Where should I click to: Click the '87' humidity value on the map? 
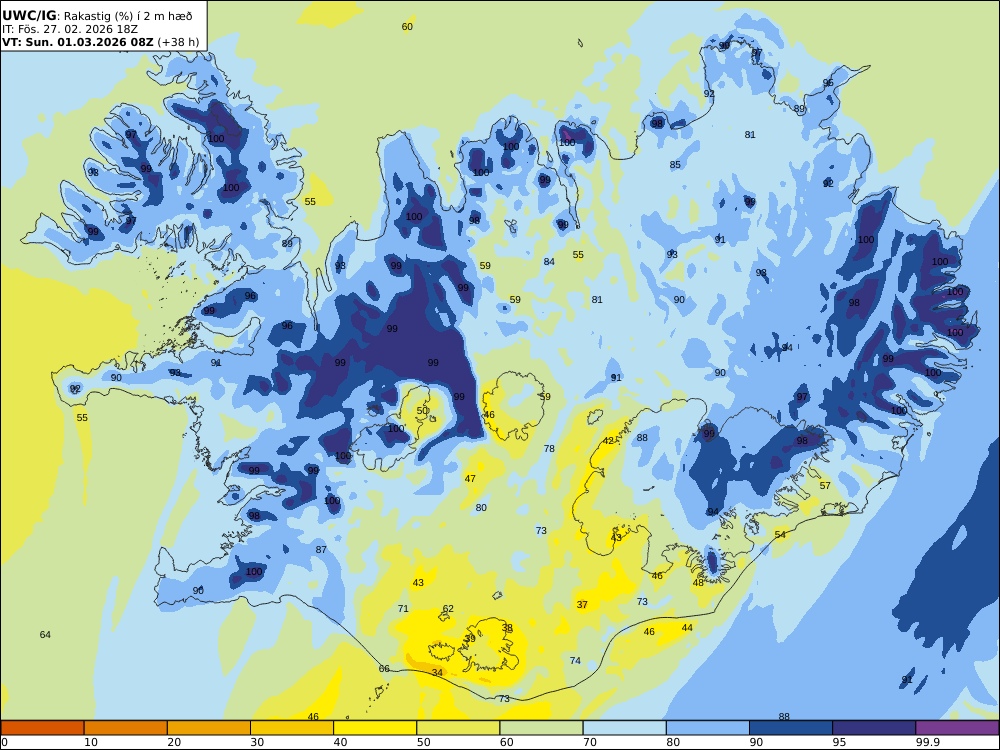coord(321,550)
